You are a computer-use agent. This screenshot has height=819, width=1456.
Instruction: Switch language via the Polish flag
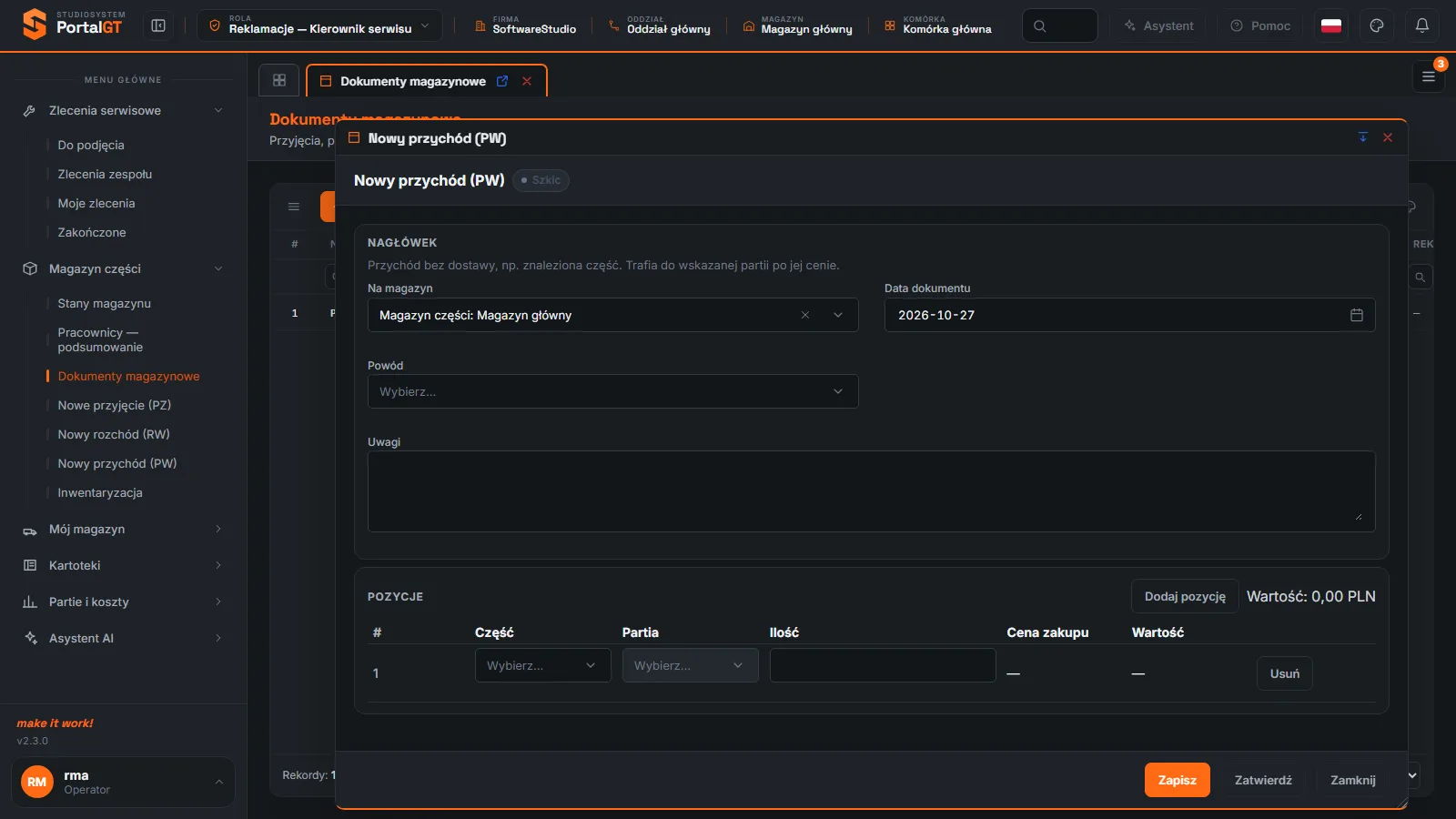click(1331, 25)
